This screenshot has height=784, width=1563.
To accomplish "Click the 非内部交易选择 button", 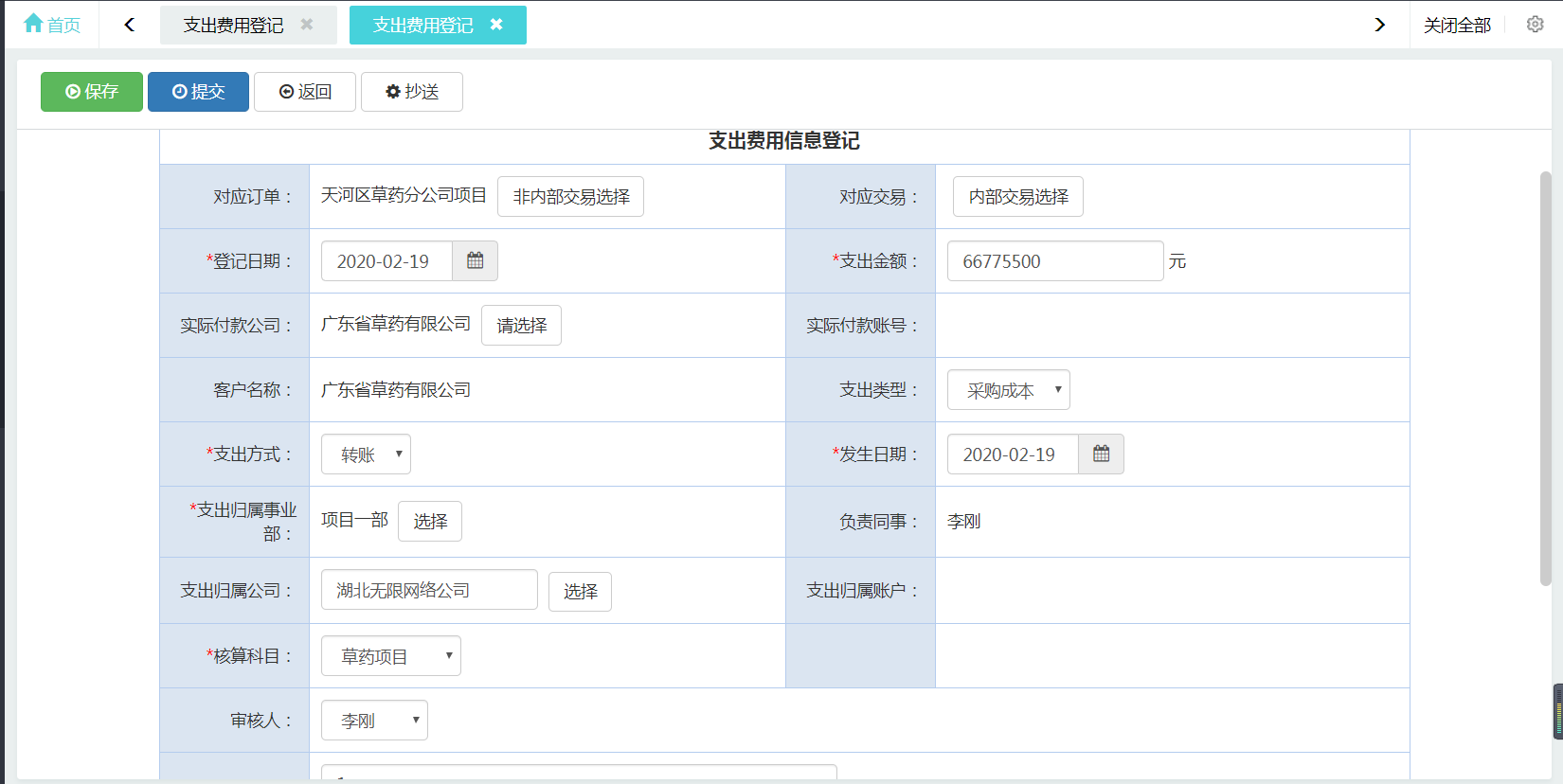I will [570, 197].
